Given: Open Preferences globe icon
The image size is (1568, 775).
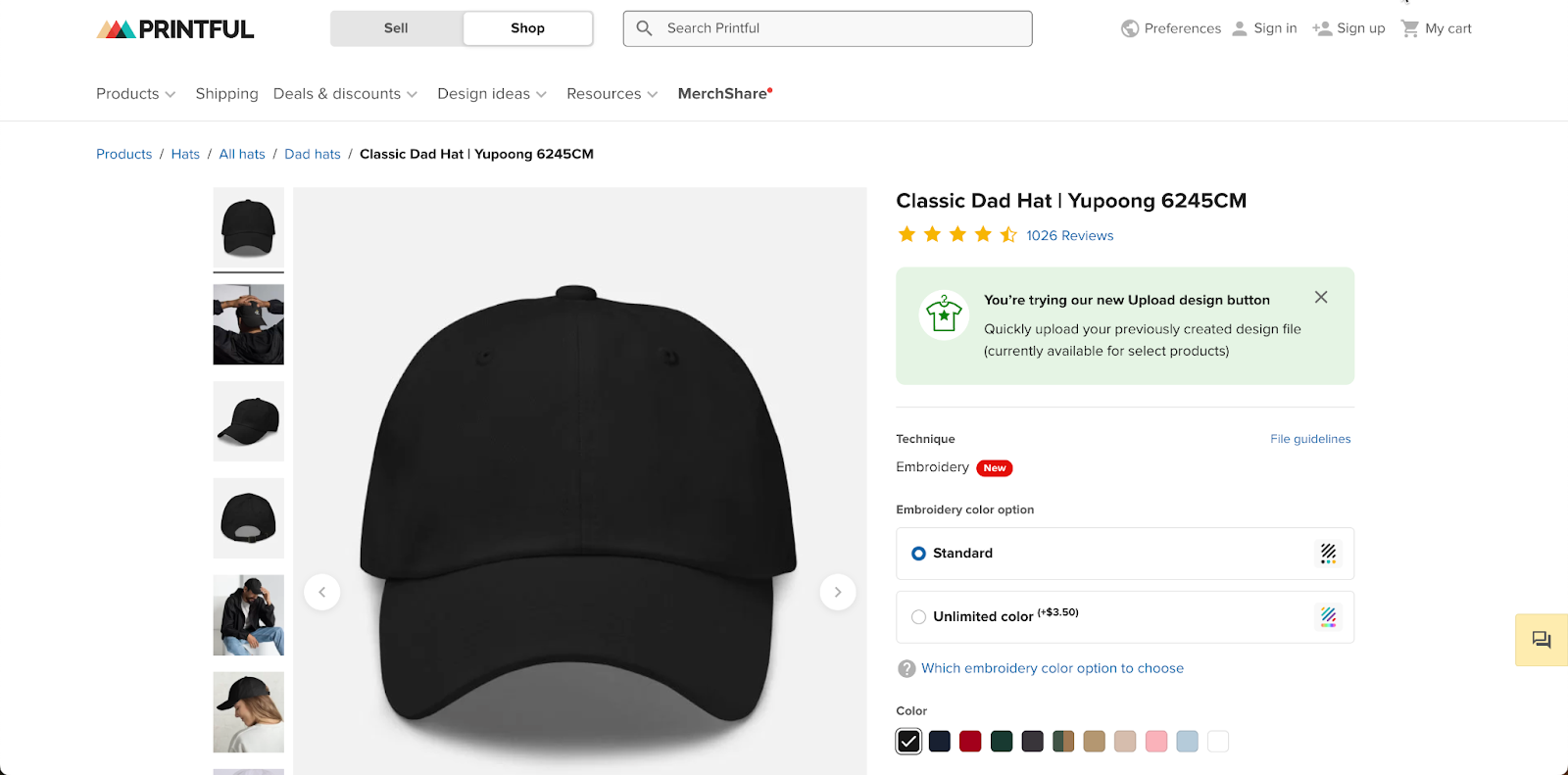Looking at the screenshot, I should (1128, 28).
